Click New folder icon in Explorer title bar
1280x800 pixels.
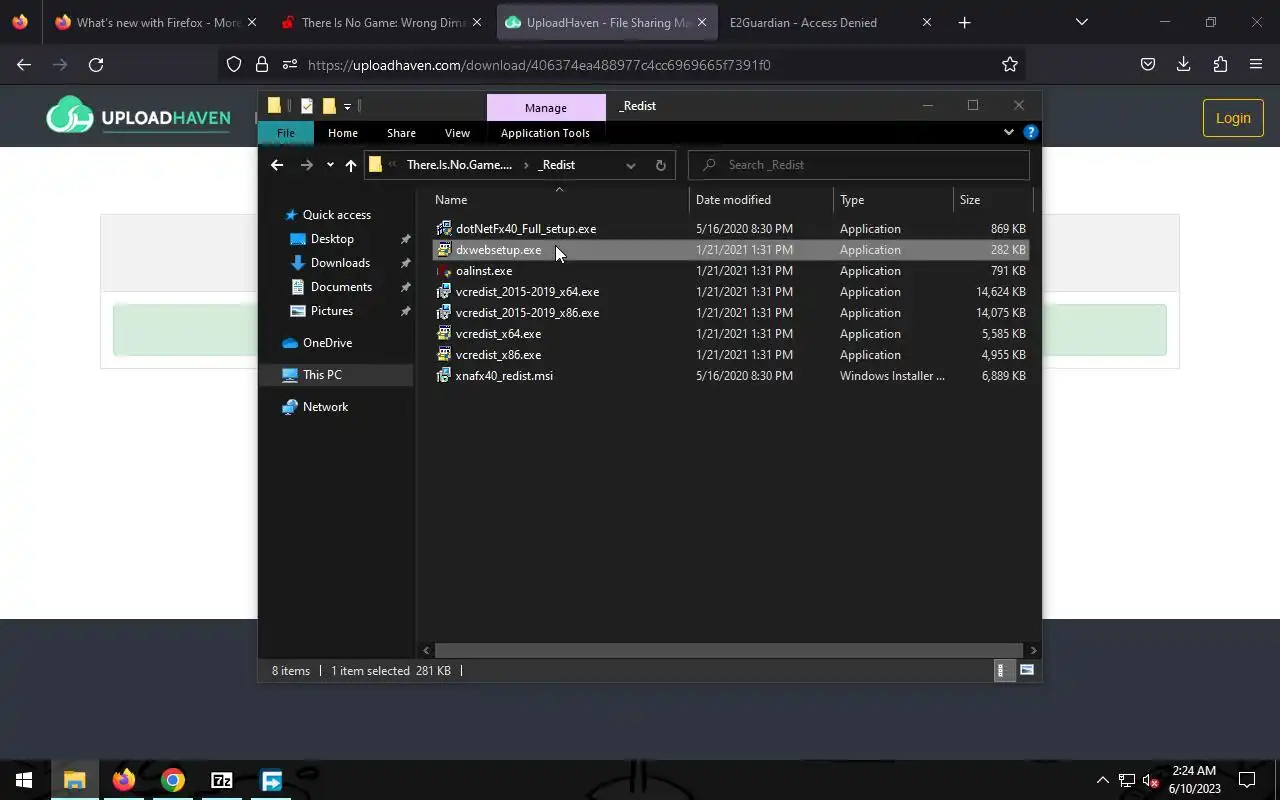coord(329,106)
